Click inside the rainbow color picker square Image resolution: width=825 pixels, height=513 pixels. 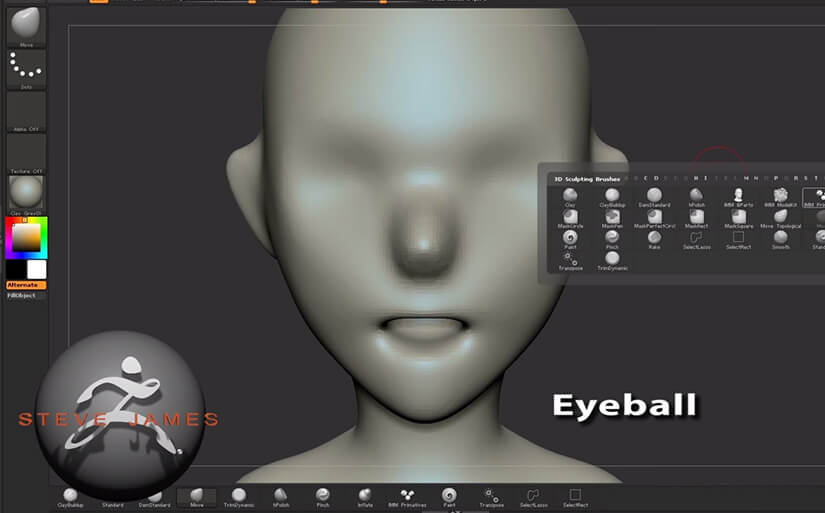[26, 237]
